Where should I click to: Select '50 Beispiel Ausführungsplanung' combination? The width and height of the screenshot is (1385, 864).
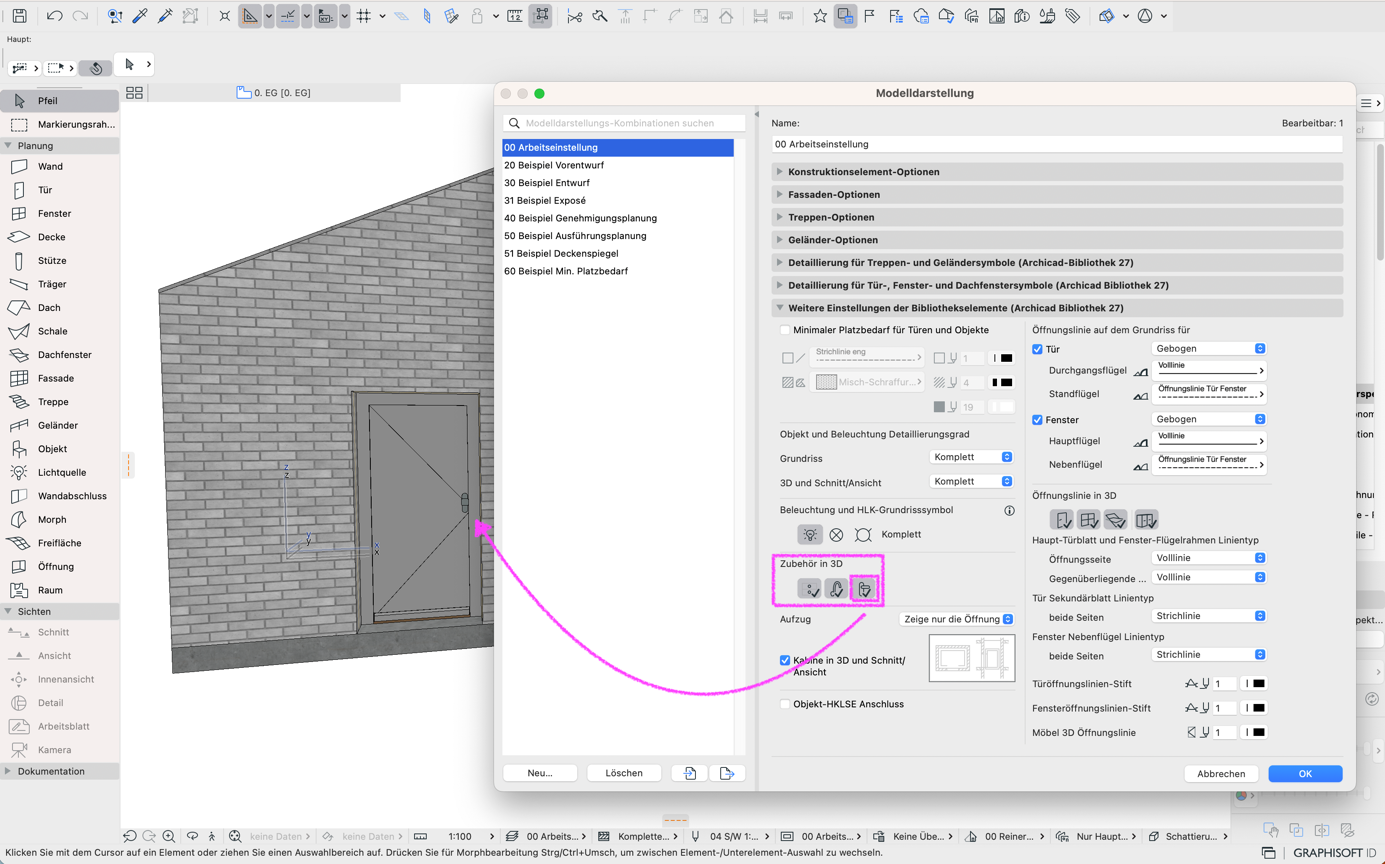click(x=618, y=236)
